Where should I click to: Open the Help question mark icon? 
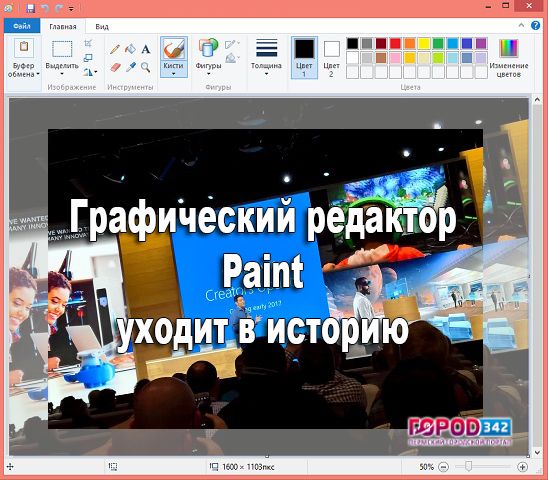point(535,25)
